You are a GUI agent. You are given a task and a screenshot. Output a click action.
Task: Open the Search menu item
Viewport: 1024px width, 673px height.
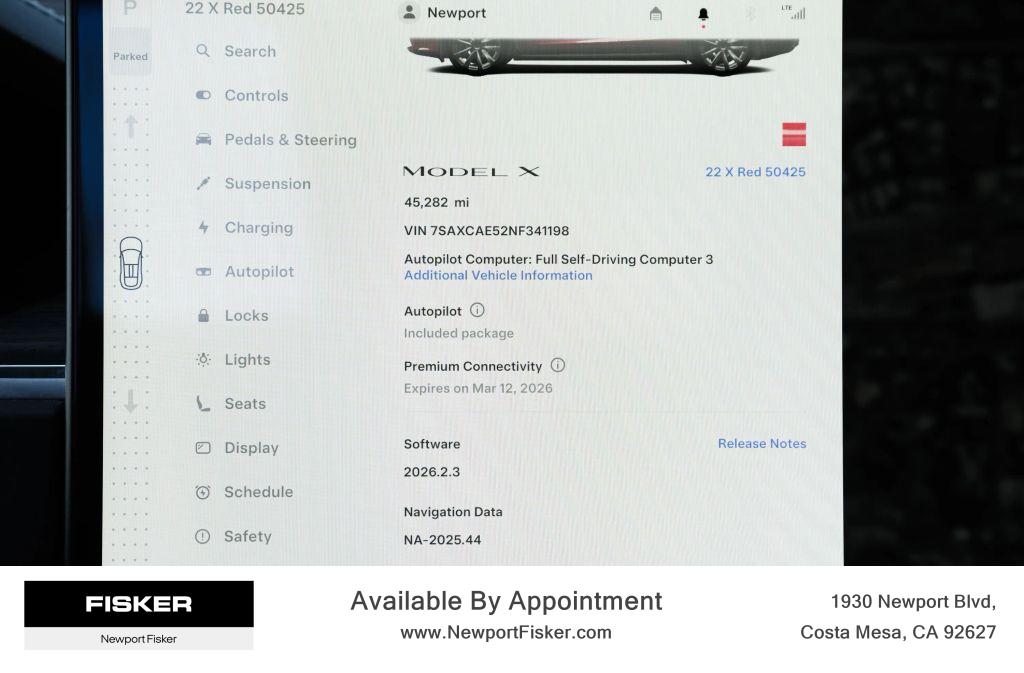[x=236, y=51]
